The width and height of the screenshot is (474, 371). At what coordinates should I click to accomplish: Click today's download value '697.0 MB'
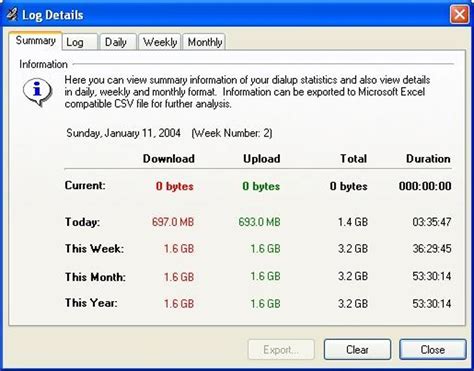(x=173, y=222)
